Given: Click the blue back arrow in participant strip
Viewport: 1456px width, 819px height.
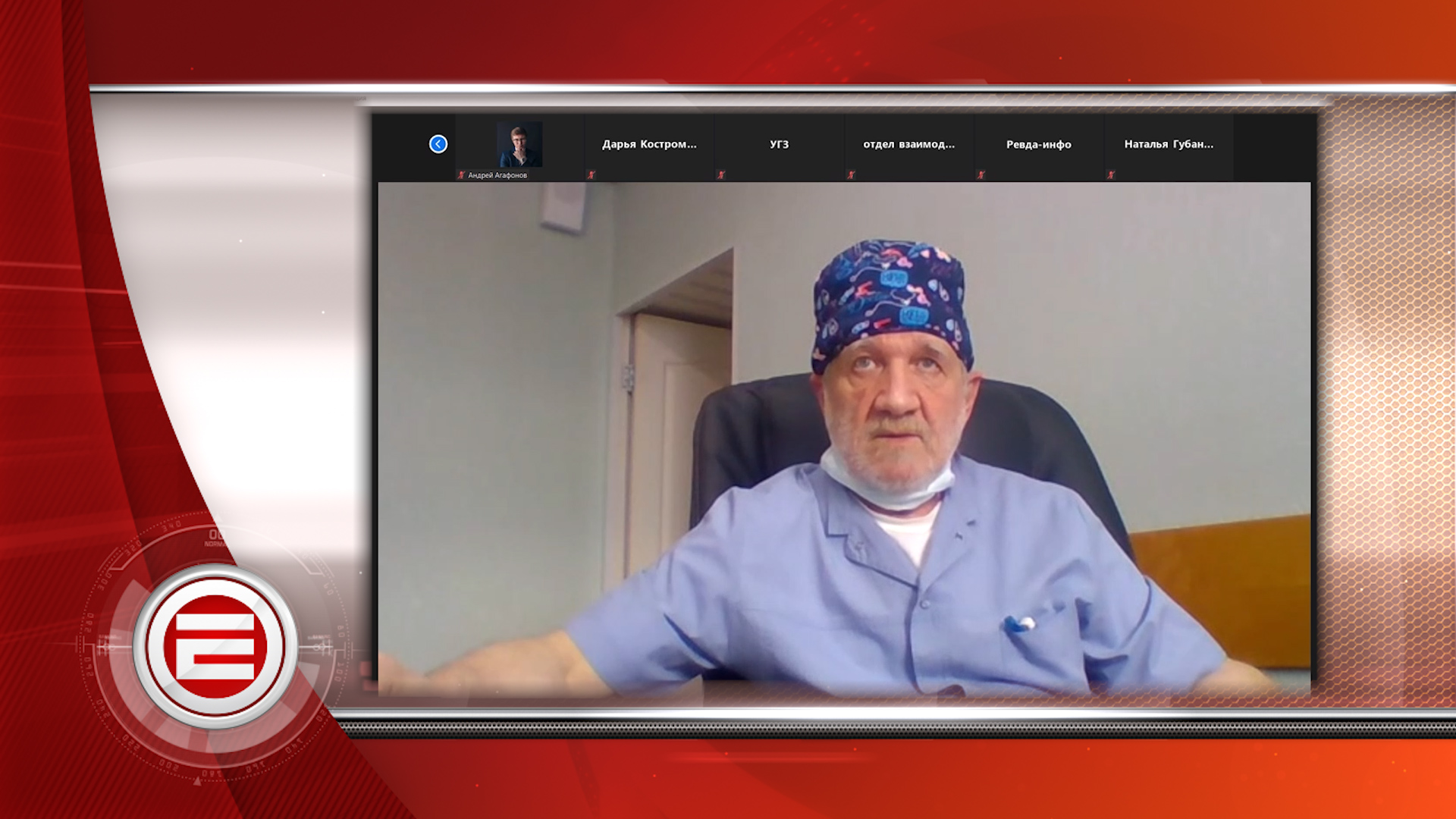Looking at the screenshot, I should pyautogui.click(x=438, y=144).
